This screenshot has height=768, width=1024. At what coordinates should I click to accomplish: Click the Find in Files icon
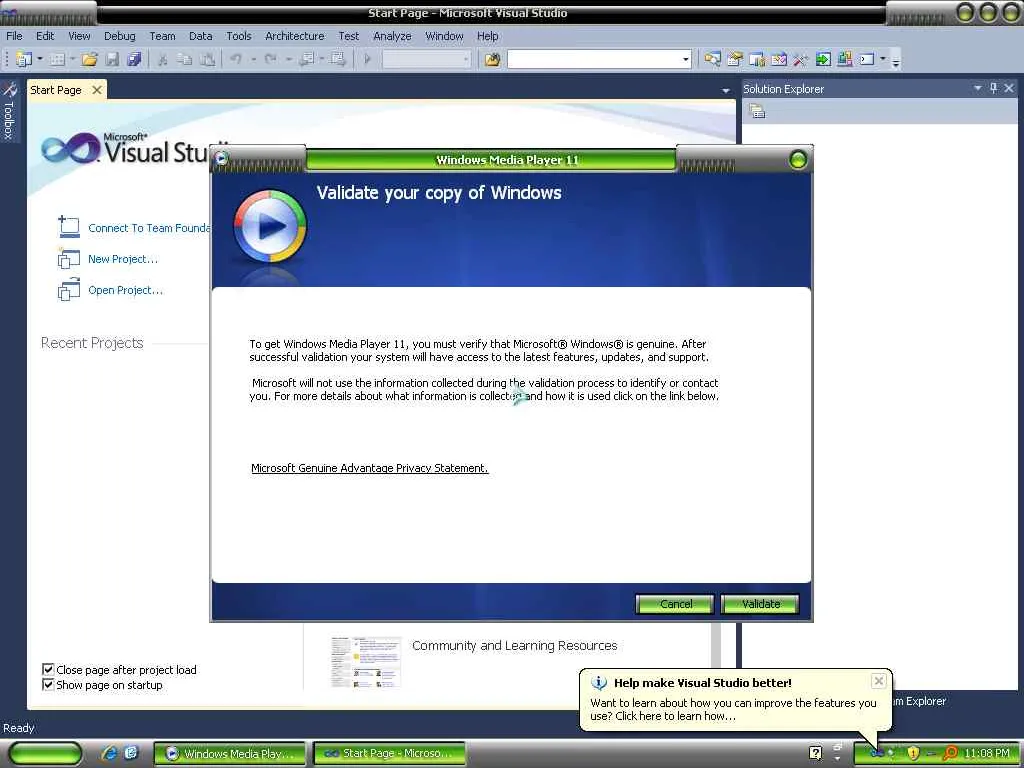point(492,59)
